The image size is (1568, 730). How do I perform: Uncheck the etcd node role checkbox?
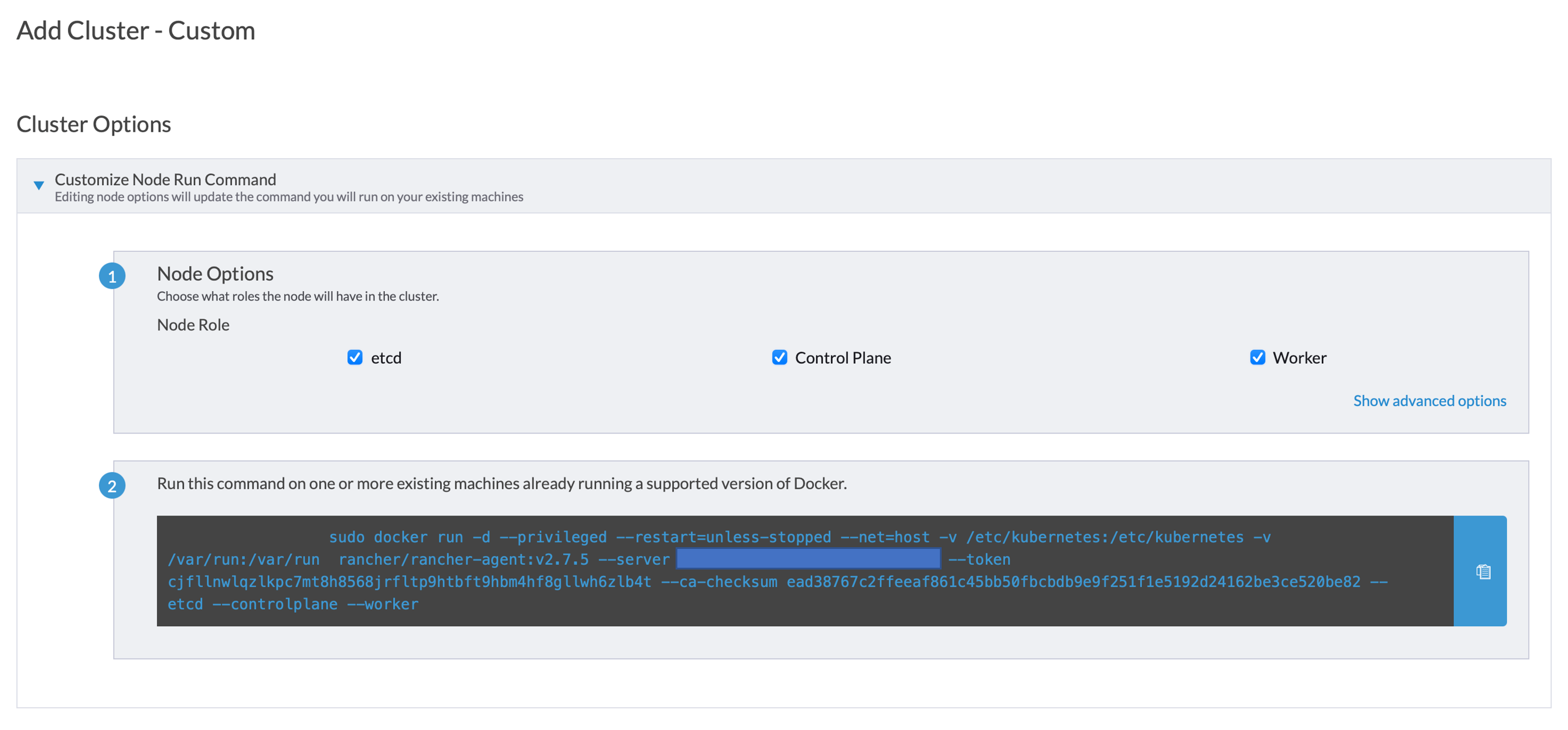pos(355,357)
